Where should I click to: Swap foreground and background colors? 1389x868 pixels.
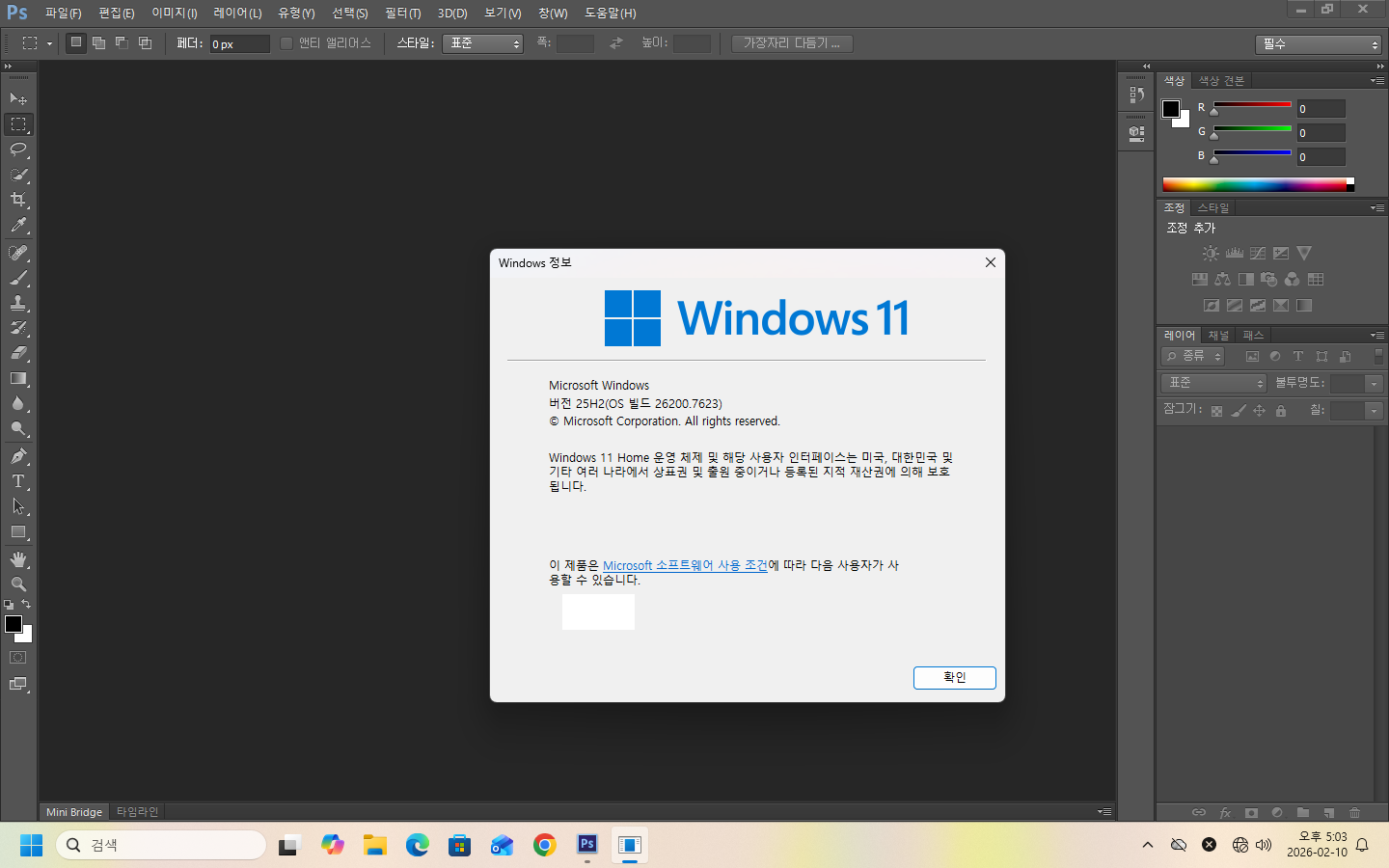[26, 605]
